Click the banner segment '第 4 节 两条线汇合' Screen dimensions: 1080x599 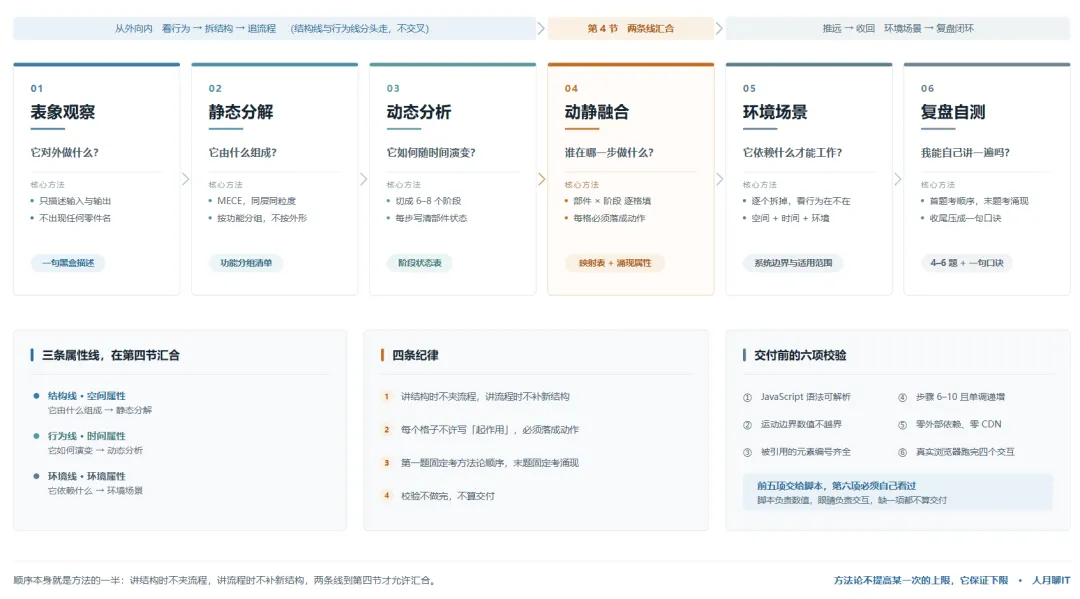[630, 28]
